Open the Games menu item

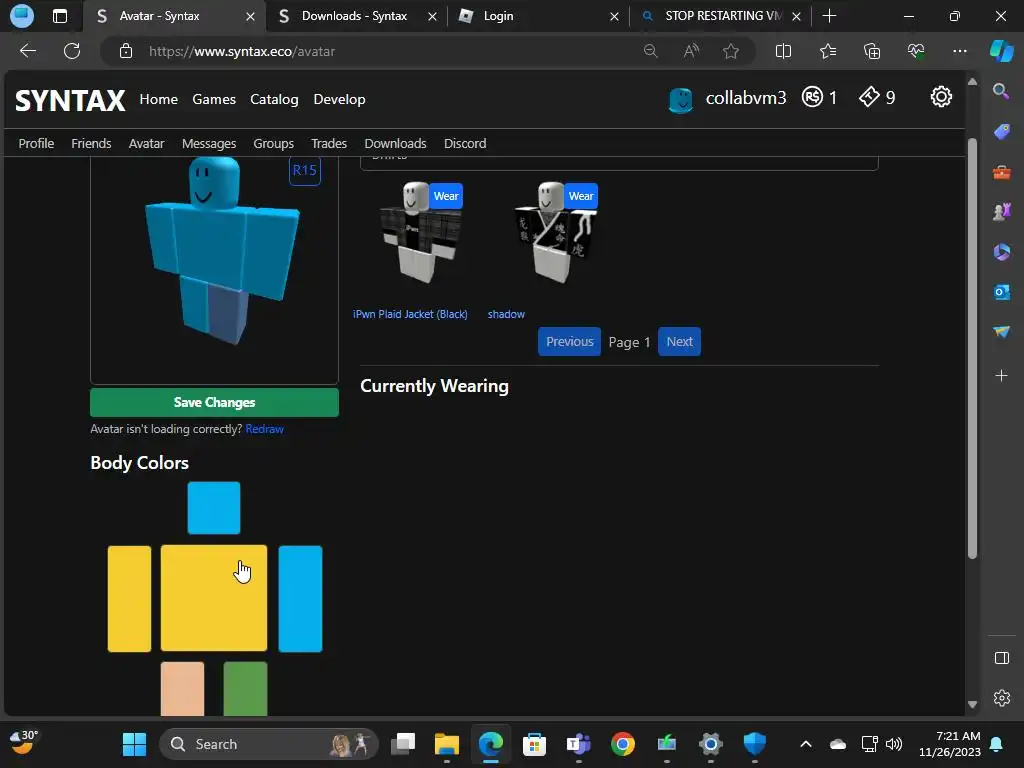coord(214,99)
